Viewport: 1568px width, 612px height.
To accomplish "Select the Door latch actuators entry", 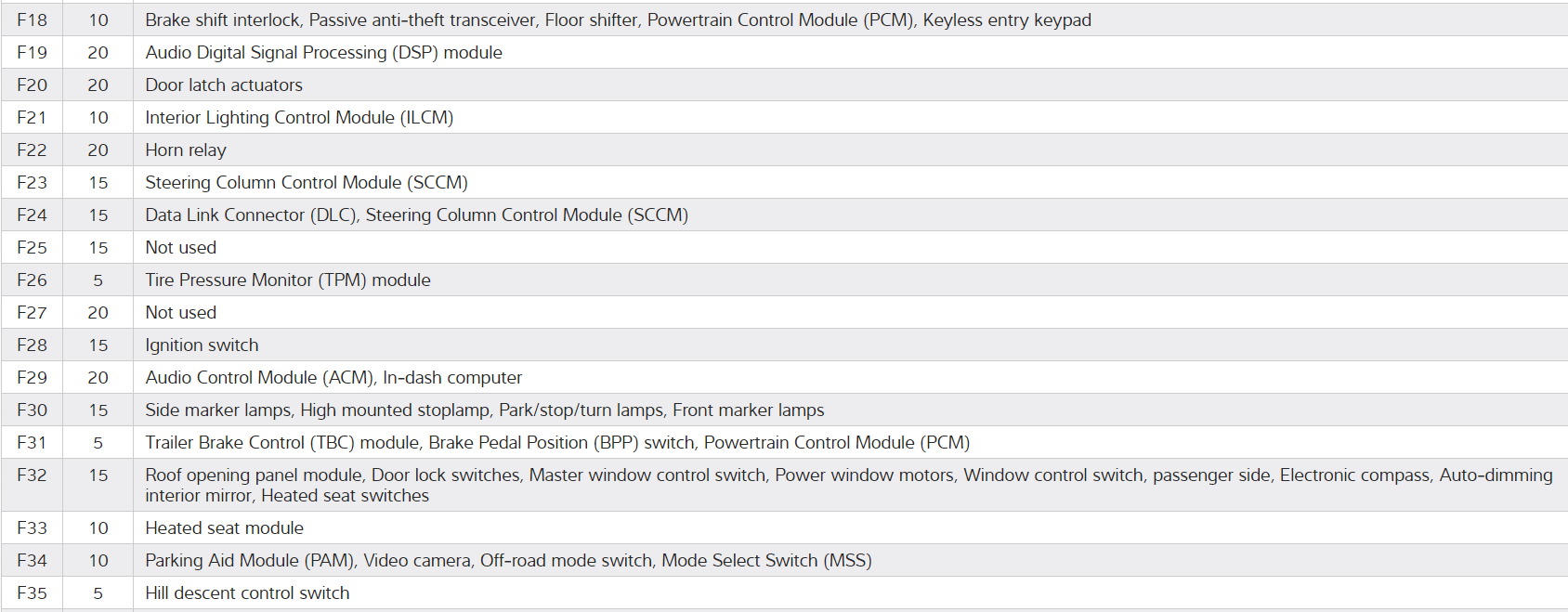I will 224,85.
